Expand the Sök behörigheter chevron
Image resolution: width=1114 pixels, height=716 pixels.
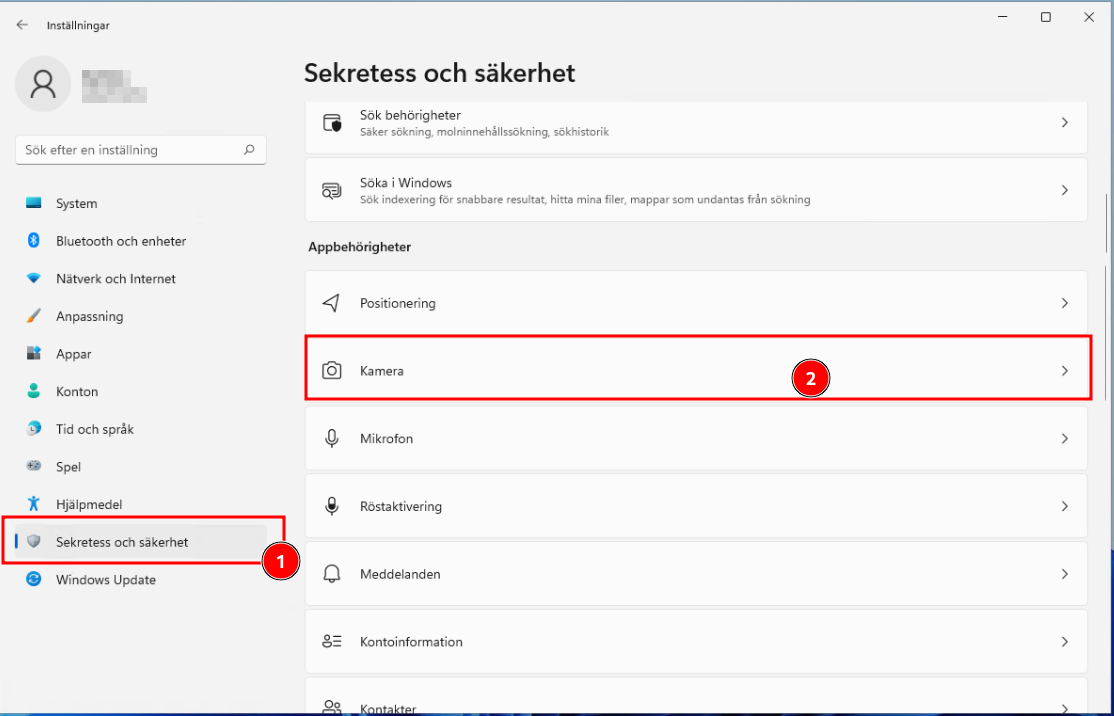click(x=1064, y=123)
